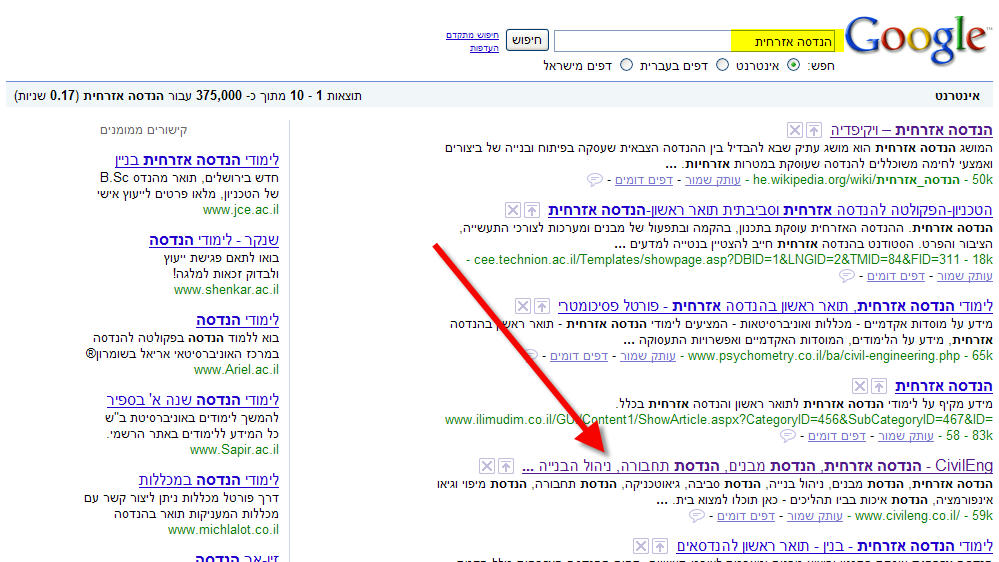
Task: Open the תואר ראשון להנדסאים result title
Action: 835,546
